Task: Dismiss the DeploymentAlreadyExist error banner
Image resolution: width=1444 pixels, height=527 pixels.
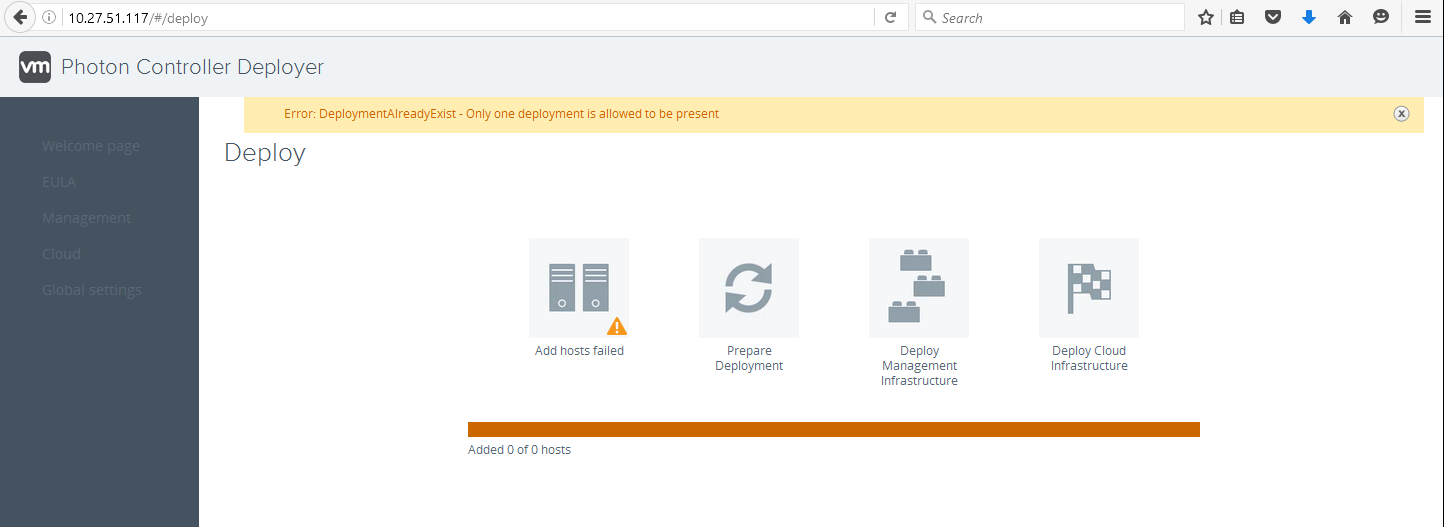Action: point(1401,114)
